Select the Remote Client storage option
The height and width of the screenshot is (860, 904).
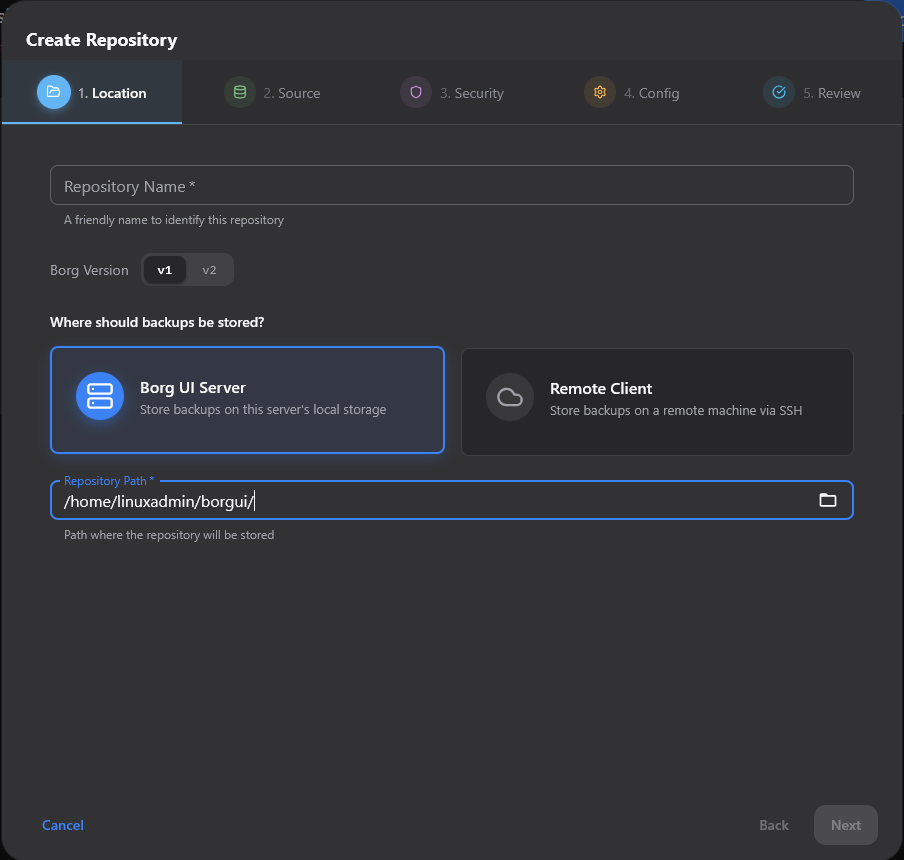click(657, 402)
